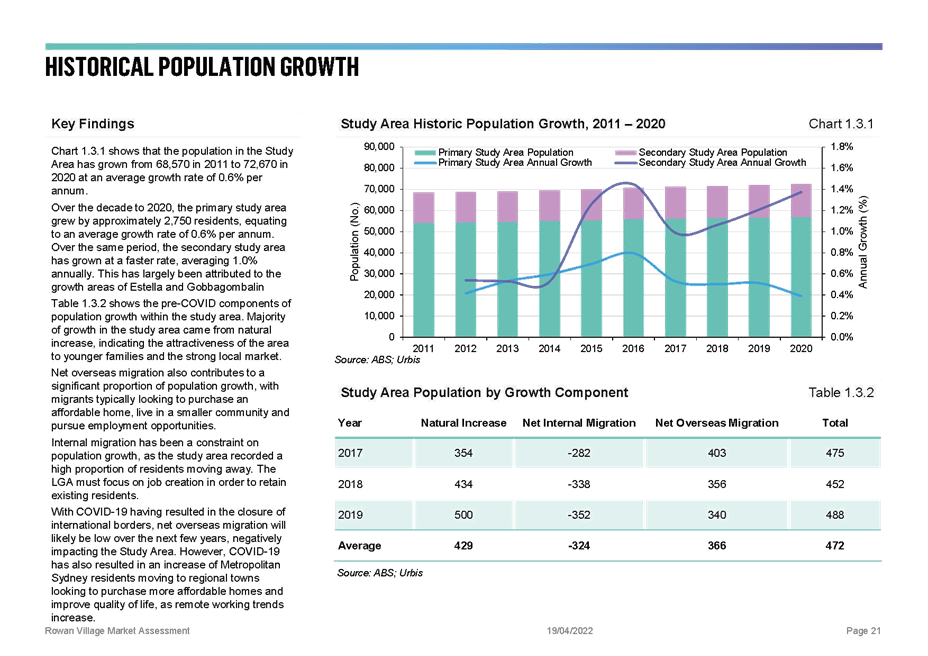928x656 pixels.
Task: Click the average natural increase value '429'
Action: [x=463, y=546]
